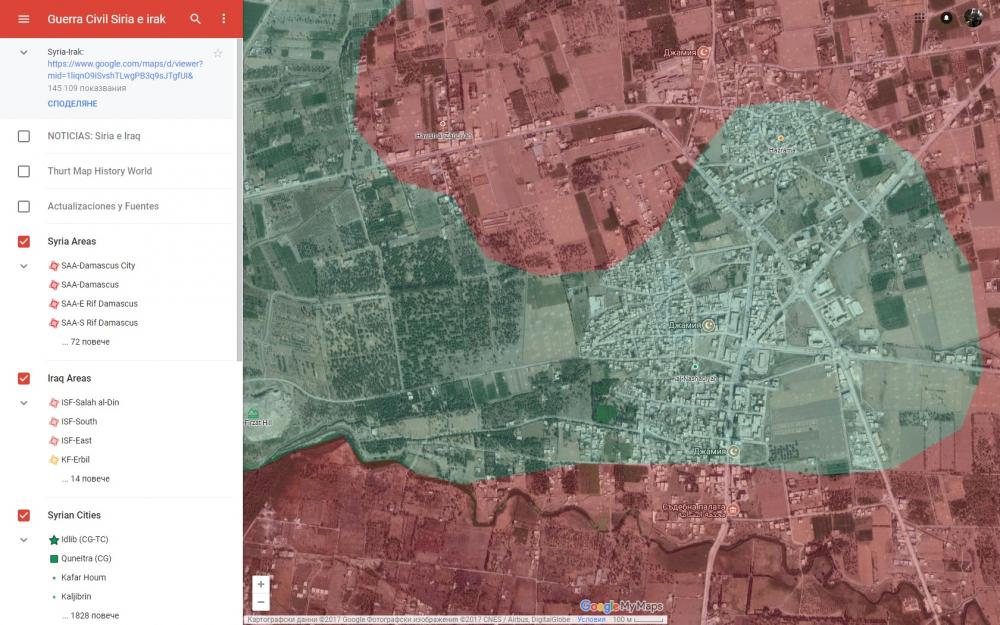This screenshot has height=625, width=1000.
Task: Star this map as a favorite
Action: 218,53
